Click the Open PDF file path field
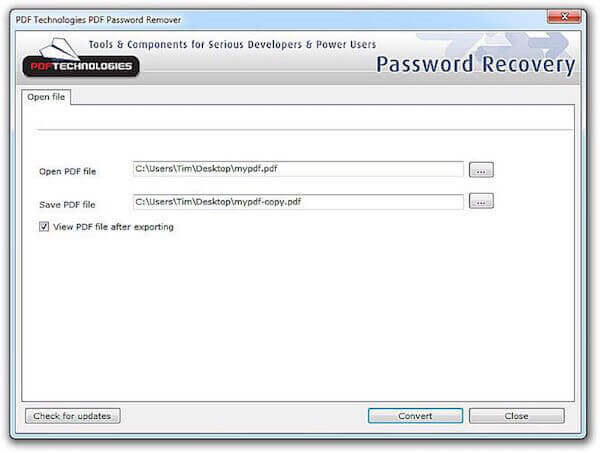The width and height of the screenshot is (600, 453). click(298, 169)
